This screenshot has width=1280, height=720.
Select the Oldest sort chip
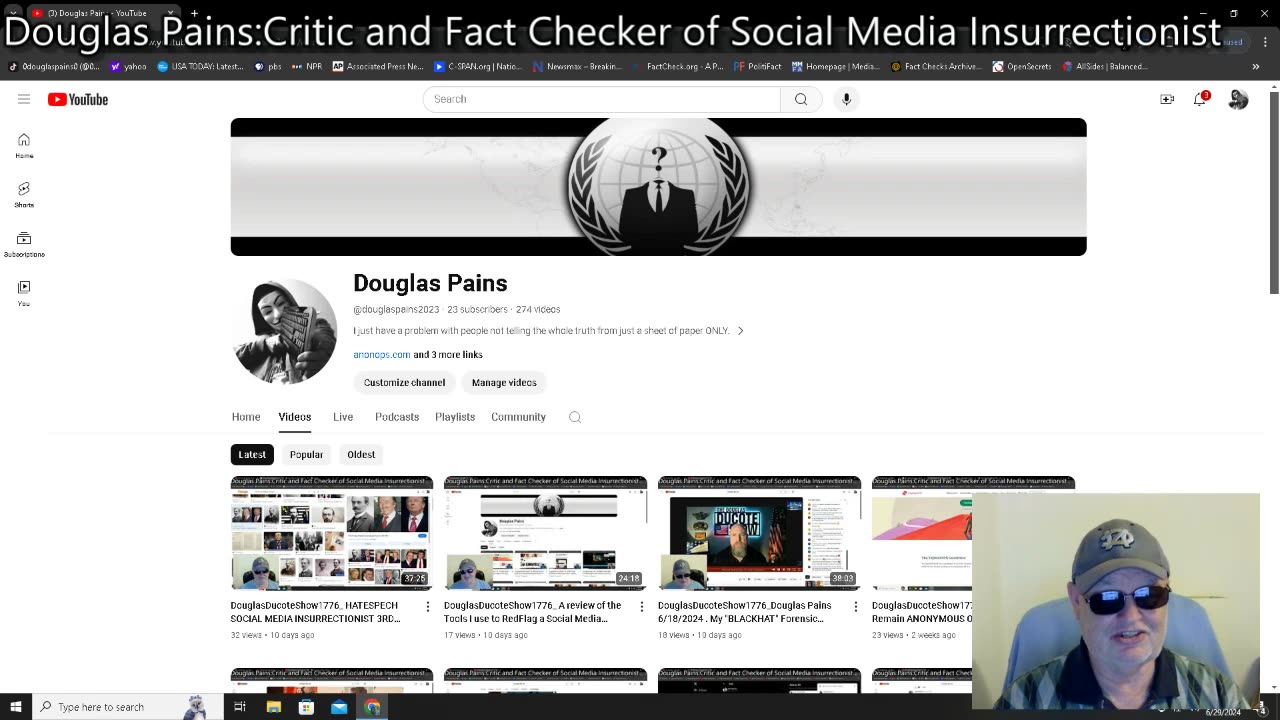click(x=361, y=454)
